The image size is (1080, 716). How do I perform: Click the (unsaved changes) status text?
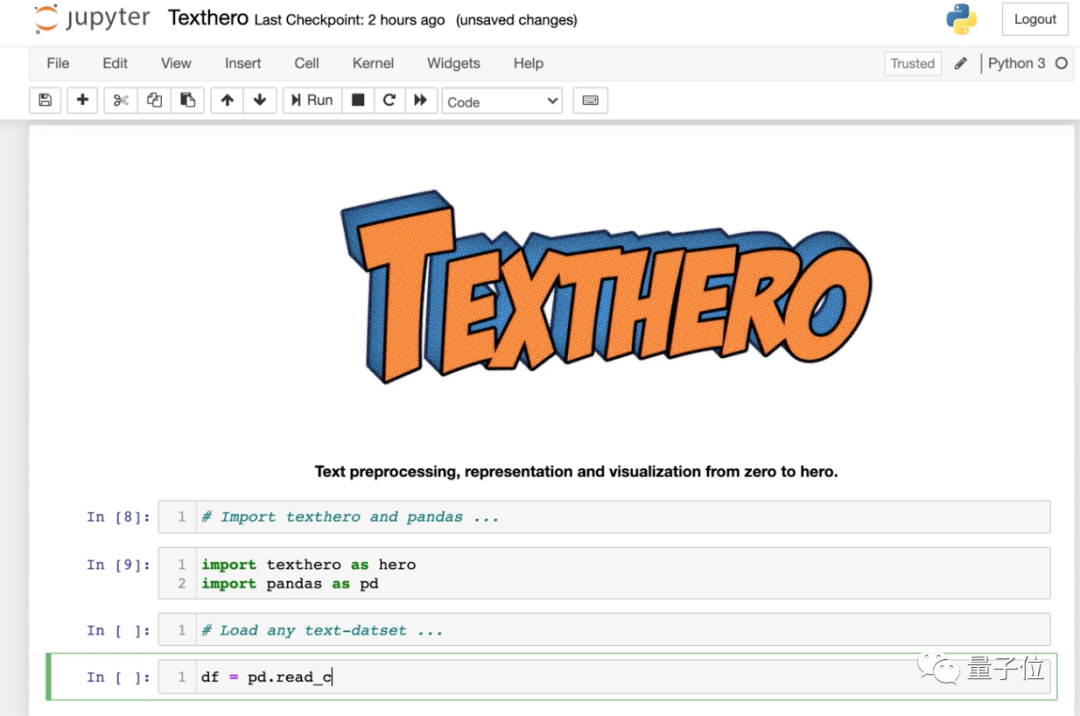[517, 20]
